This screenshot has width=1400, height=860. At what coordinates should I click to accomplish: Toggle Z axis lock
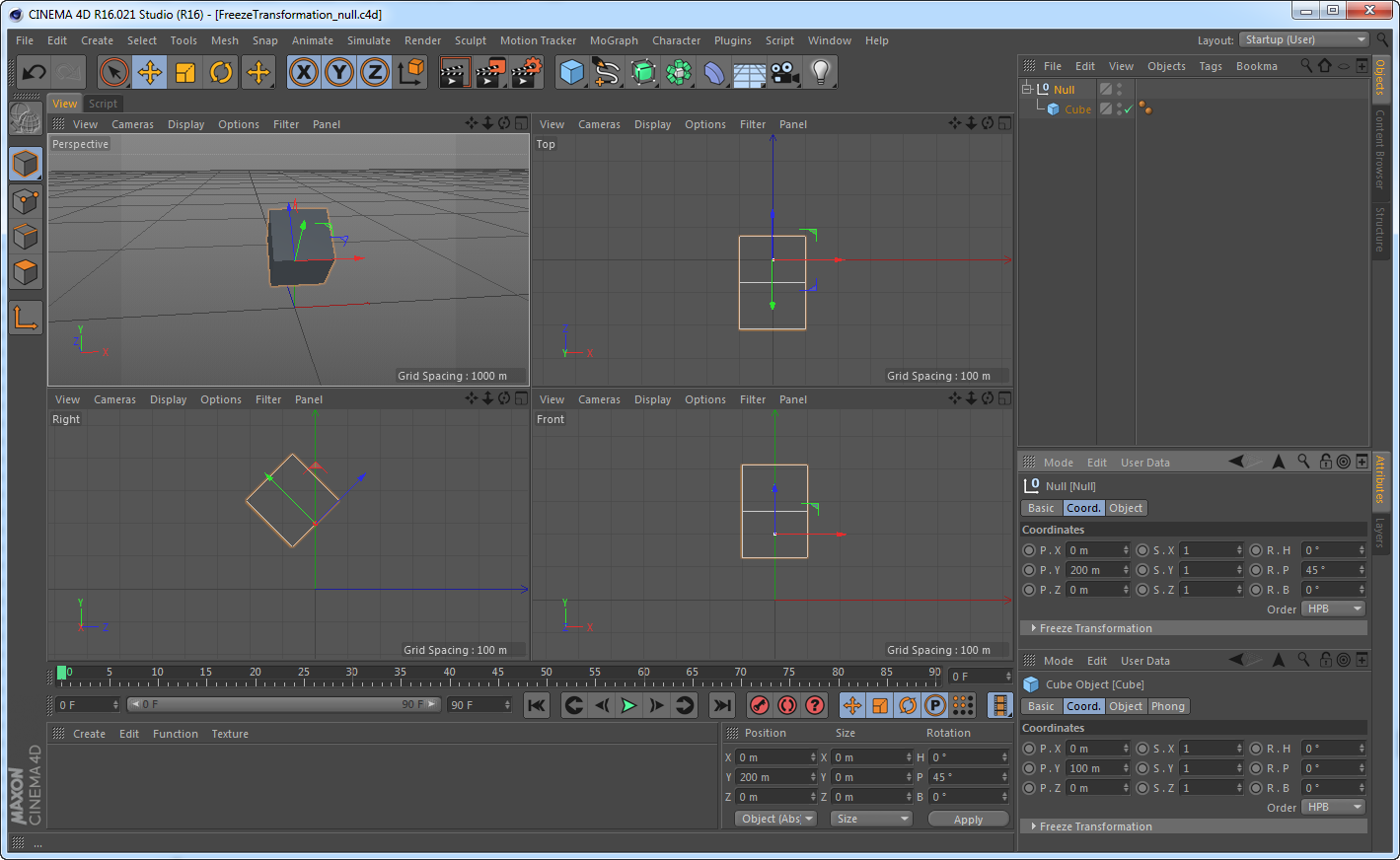pyautogui.click(x=375, y=72)
